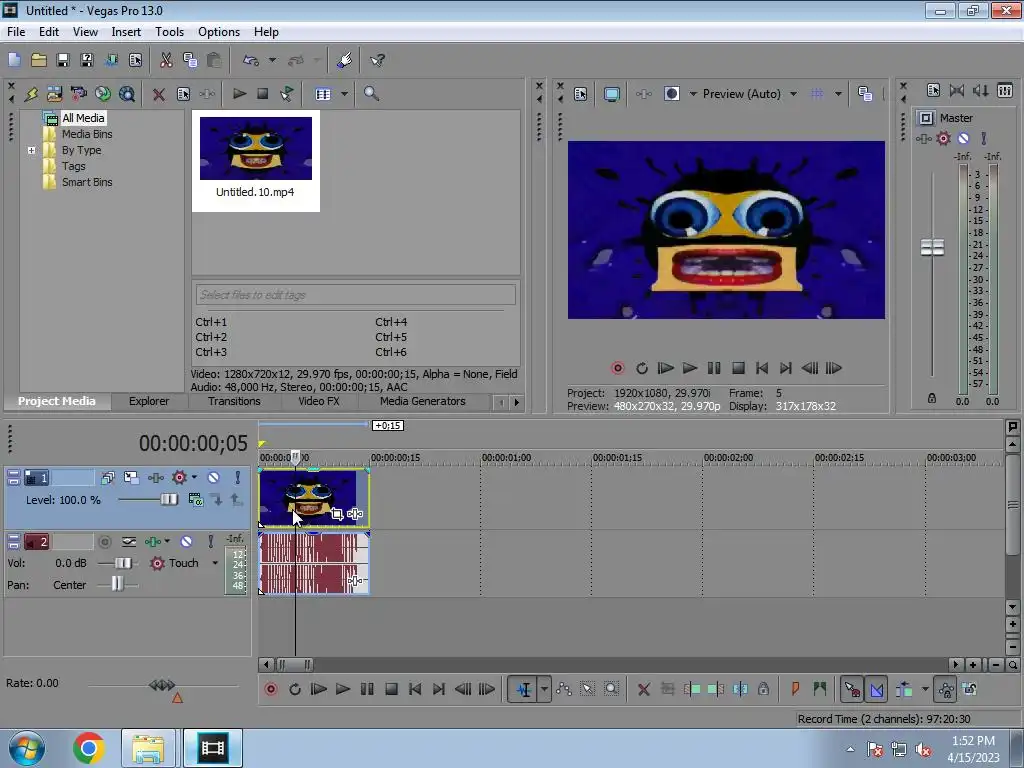Viewport: 1024px width, 768px height.
Task: Open the File menu
Action: click(16, 31)
